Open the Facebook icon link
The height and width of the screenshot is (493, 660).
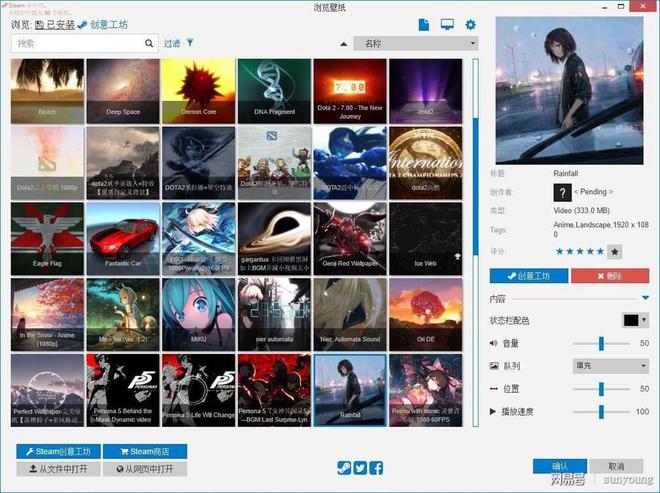pos(377,467)
